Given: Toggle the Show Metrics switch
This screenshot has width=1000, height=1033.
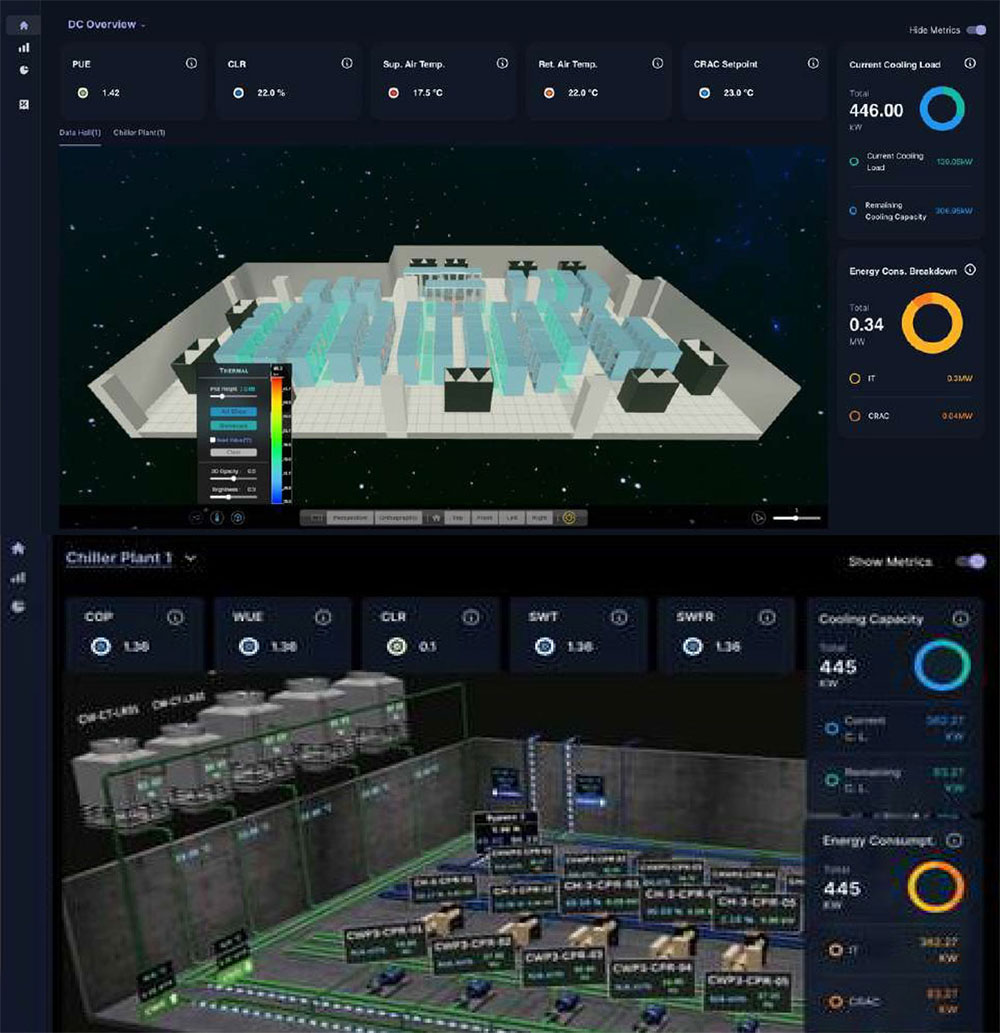Looking at the screenshot, I should point(969,562).
